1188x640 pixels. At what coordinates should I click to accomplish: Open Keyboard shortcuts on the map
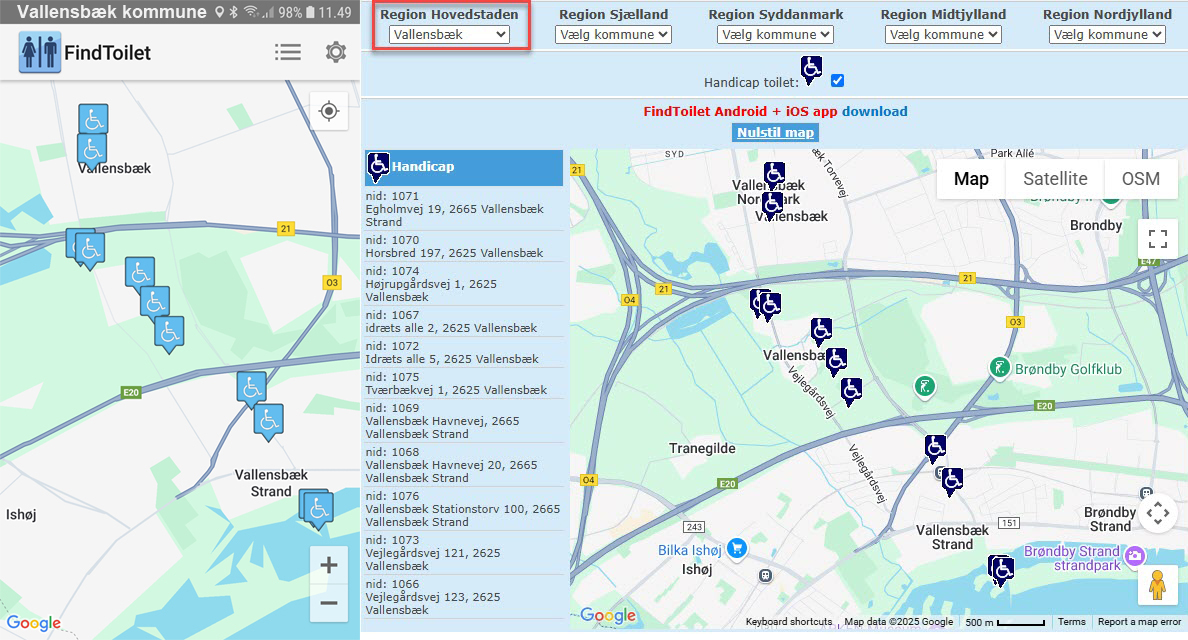789,622
